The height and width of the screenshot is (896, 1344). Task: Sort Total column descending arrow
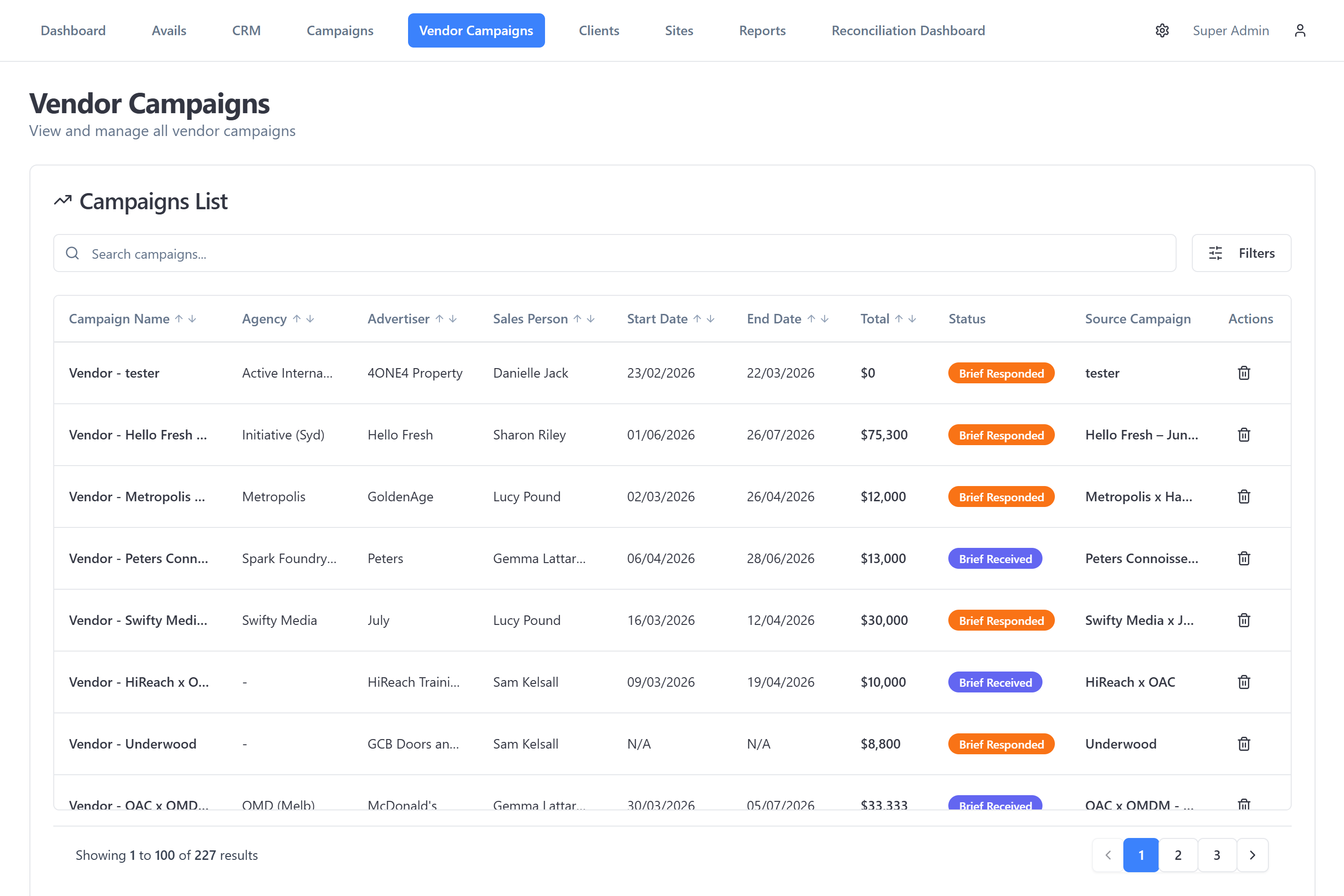pyautogui.click(x=913, y=319)
